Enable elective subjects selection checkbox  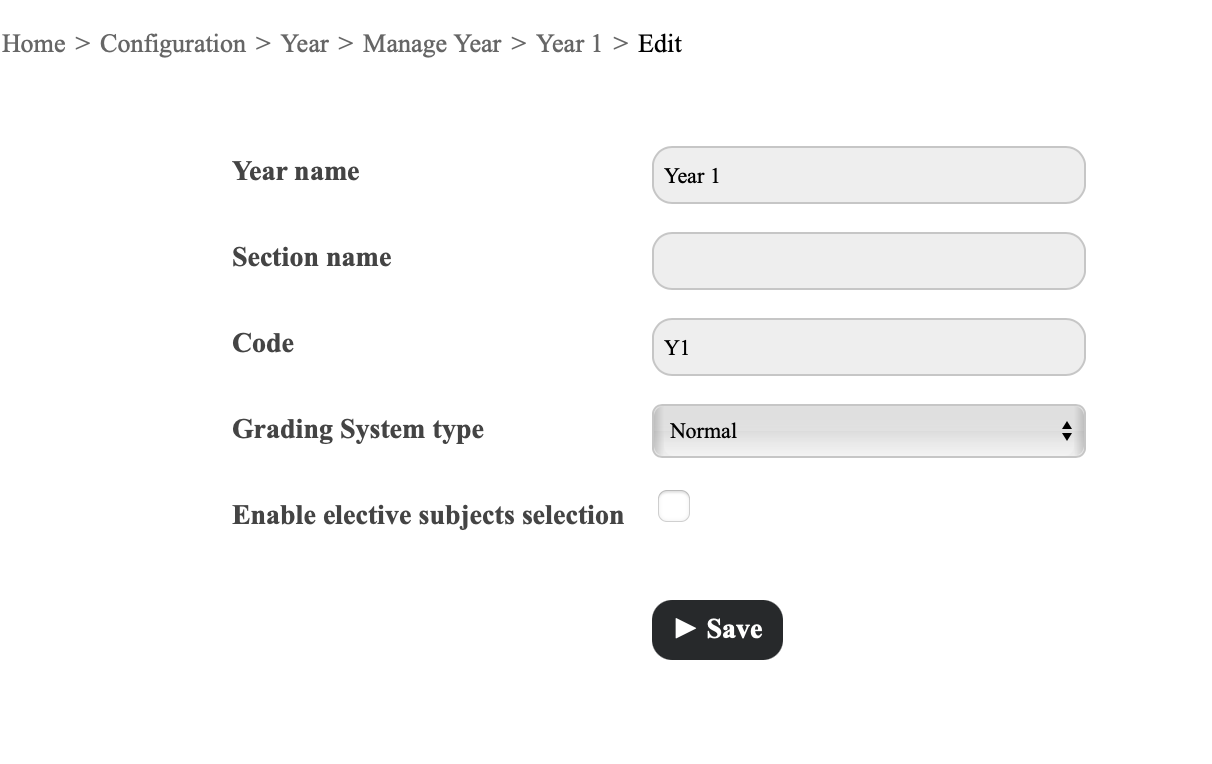point(674,506)
